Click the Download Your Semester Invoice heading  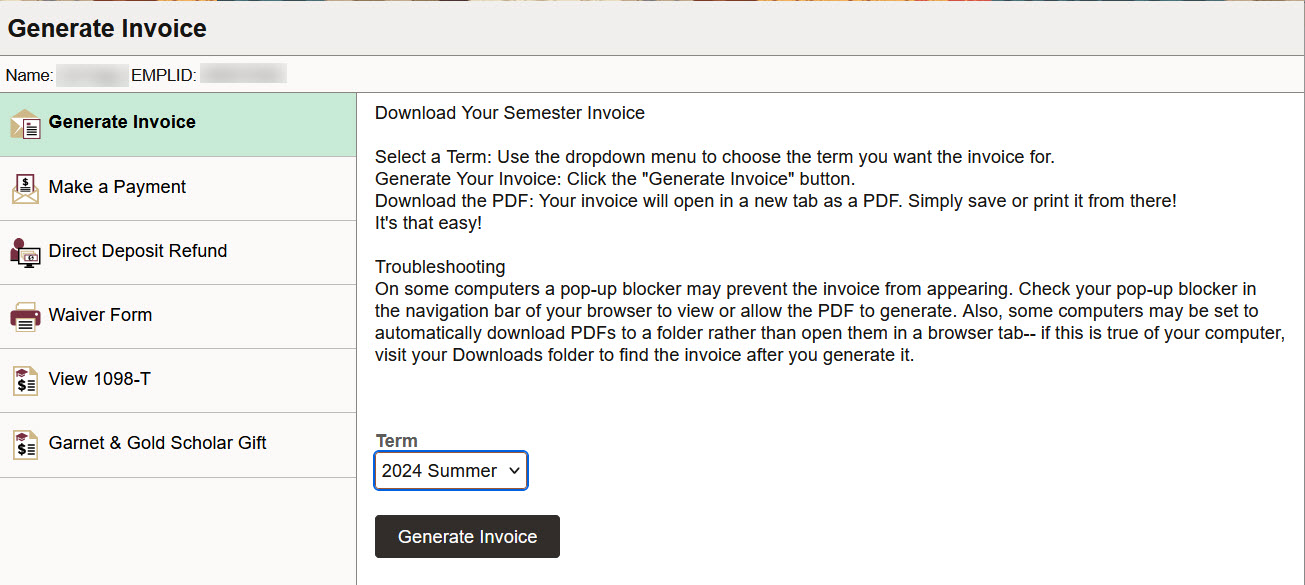[510, 113]
